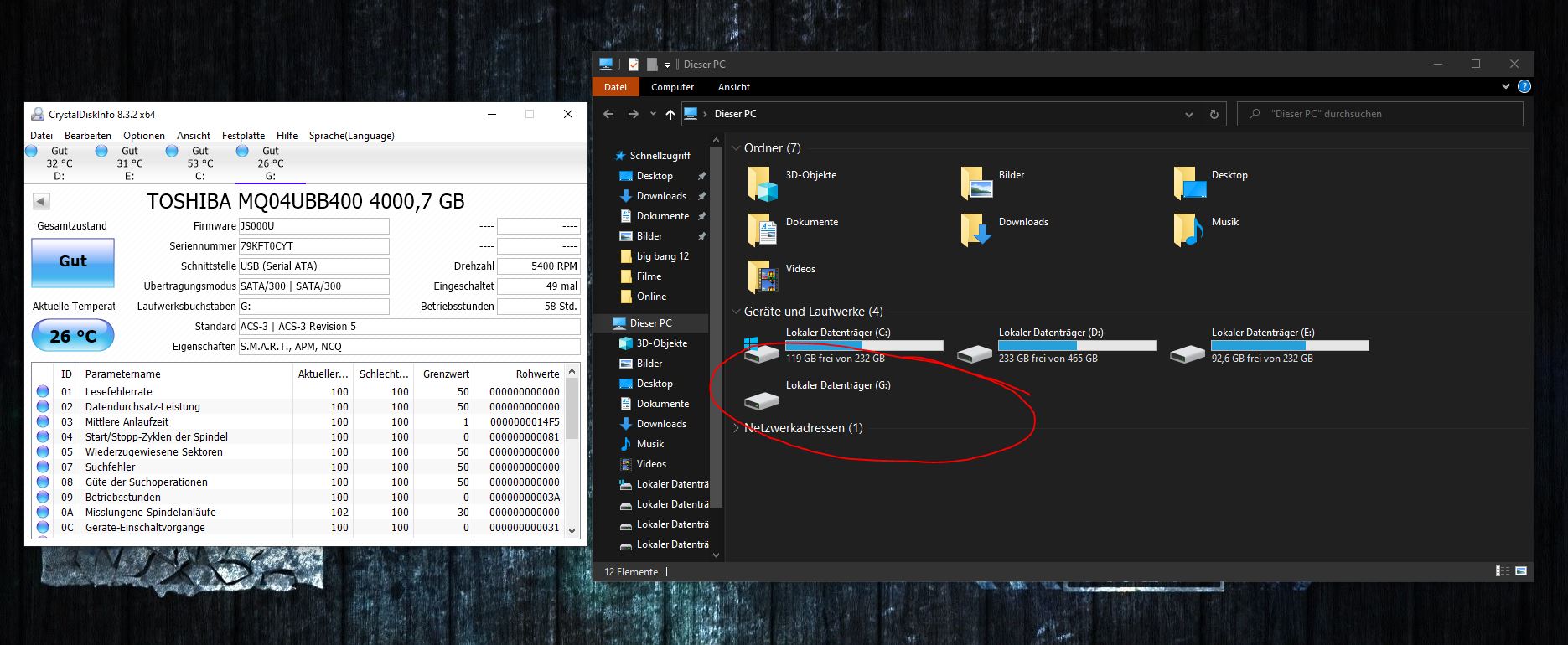1568x645 pixels.
Task: Open the Optionen menu in CrystalDiskInfo
Action: coord(144,136)
